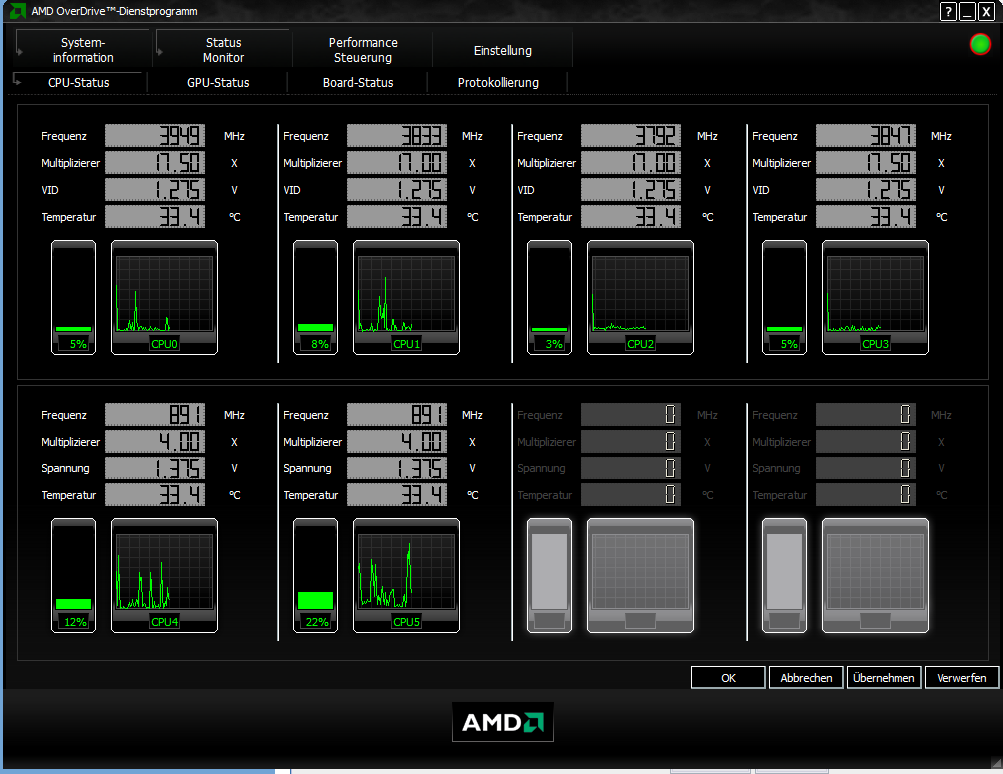Open the Protokollierung subtab
The image size is (1003, 774).
coord(498,83)
